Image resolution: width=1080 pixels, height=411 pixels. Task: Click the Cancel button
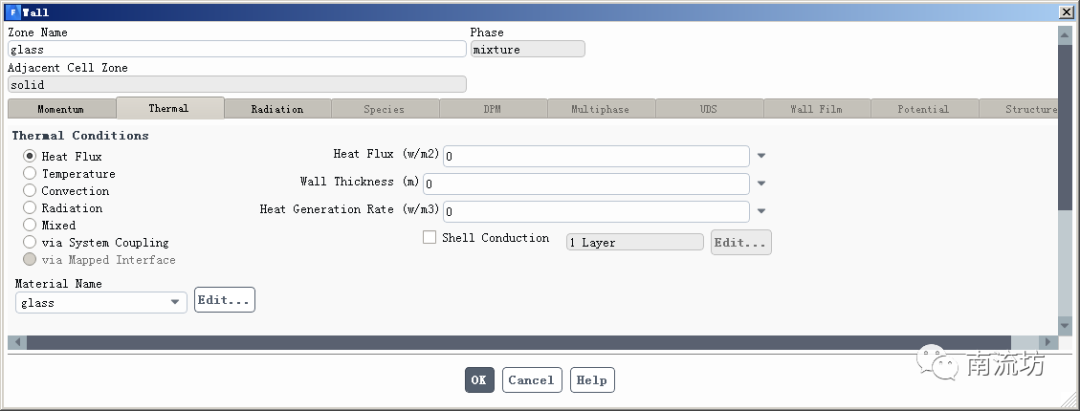531,380
